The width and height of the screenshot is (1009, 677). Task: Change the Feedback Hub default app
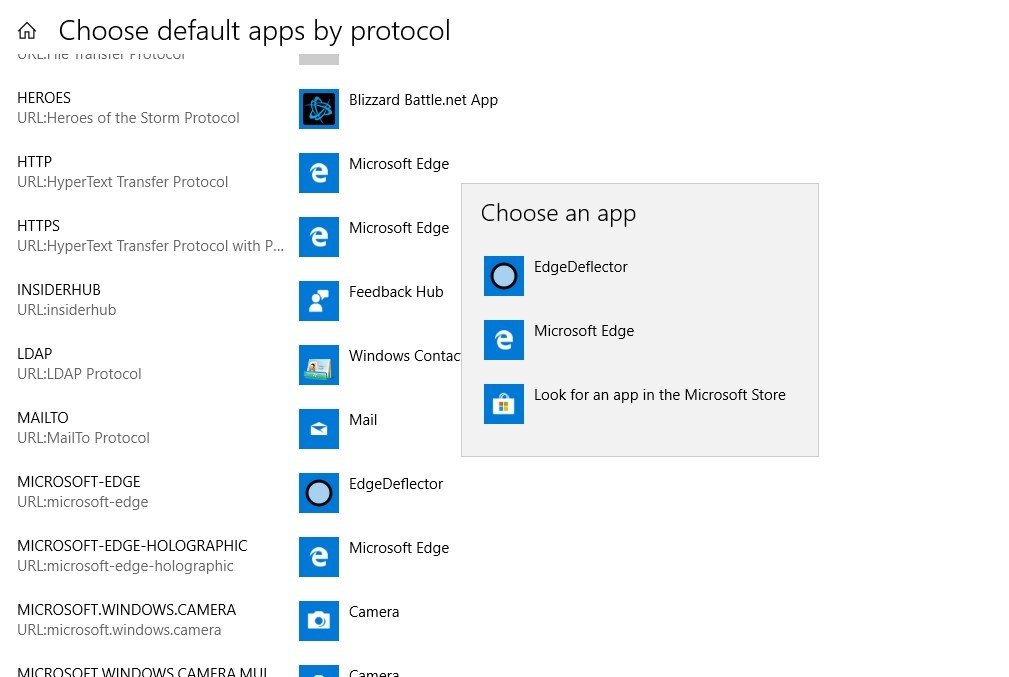point(396,292)
